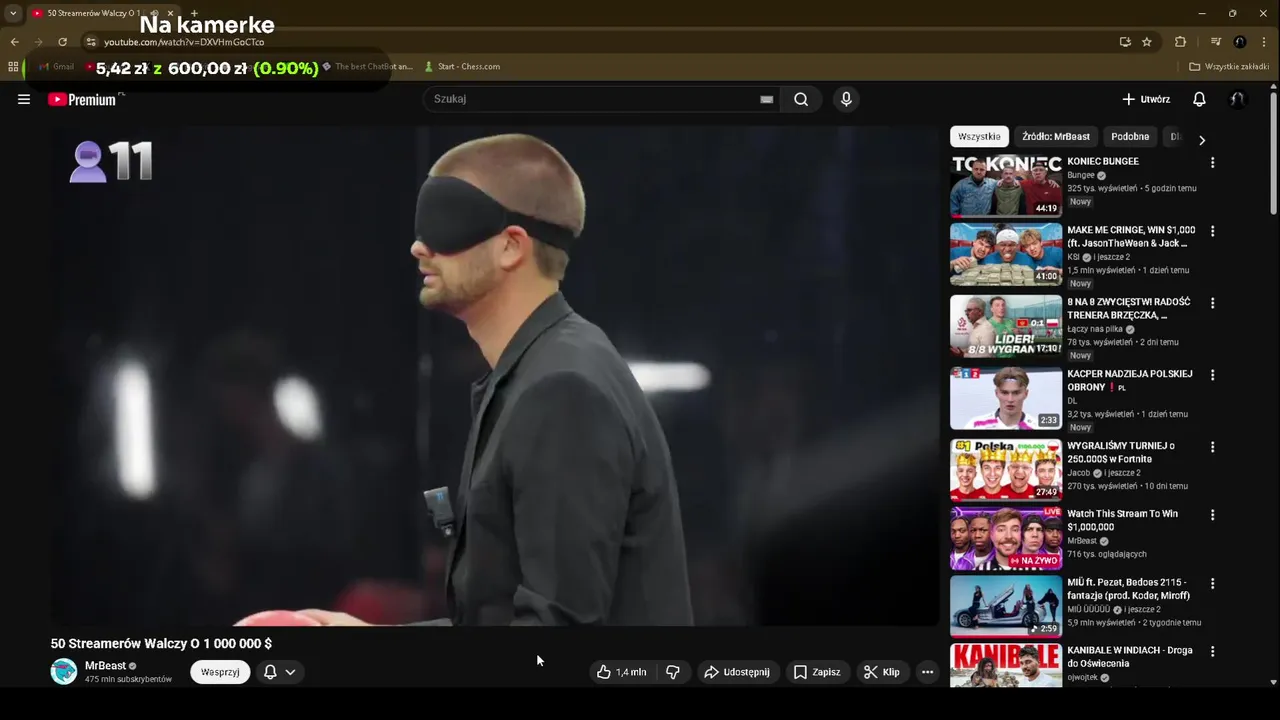Open the browser extensions puzzle icon
Image resolution: width=1280 pixels, height=720 pixels.
(x=1180, y=42)
